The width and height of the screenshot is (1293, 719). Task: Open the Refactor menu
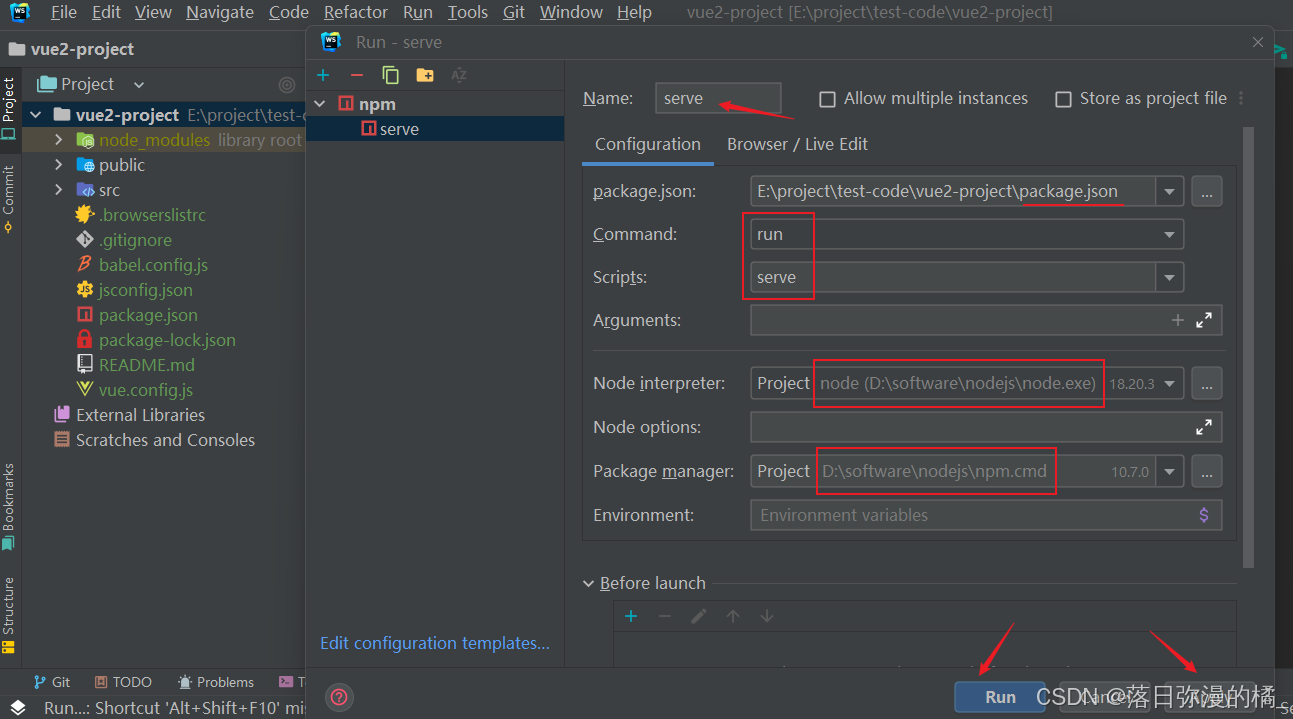click(x=356, y=12)
